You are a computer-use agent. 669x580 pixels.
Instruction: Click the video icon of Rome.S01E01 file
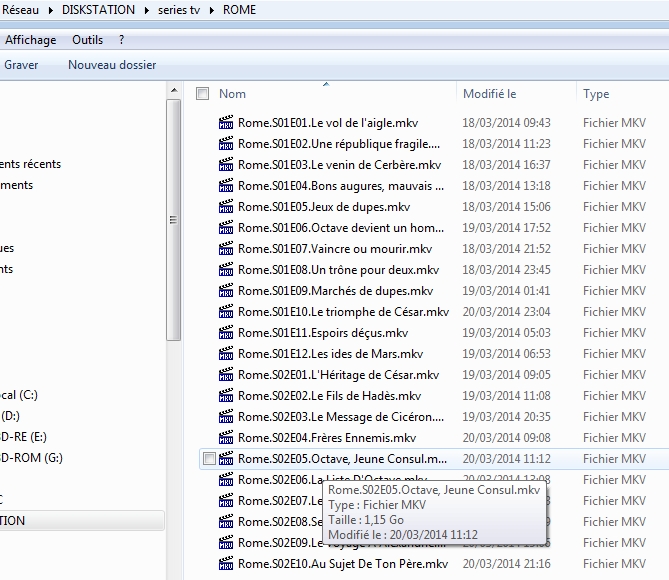tap(227, 123)
